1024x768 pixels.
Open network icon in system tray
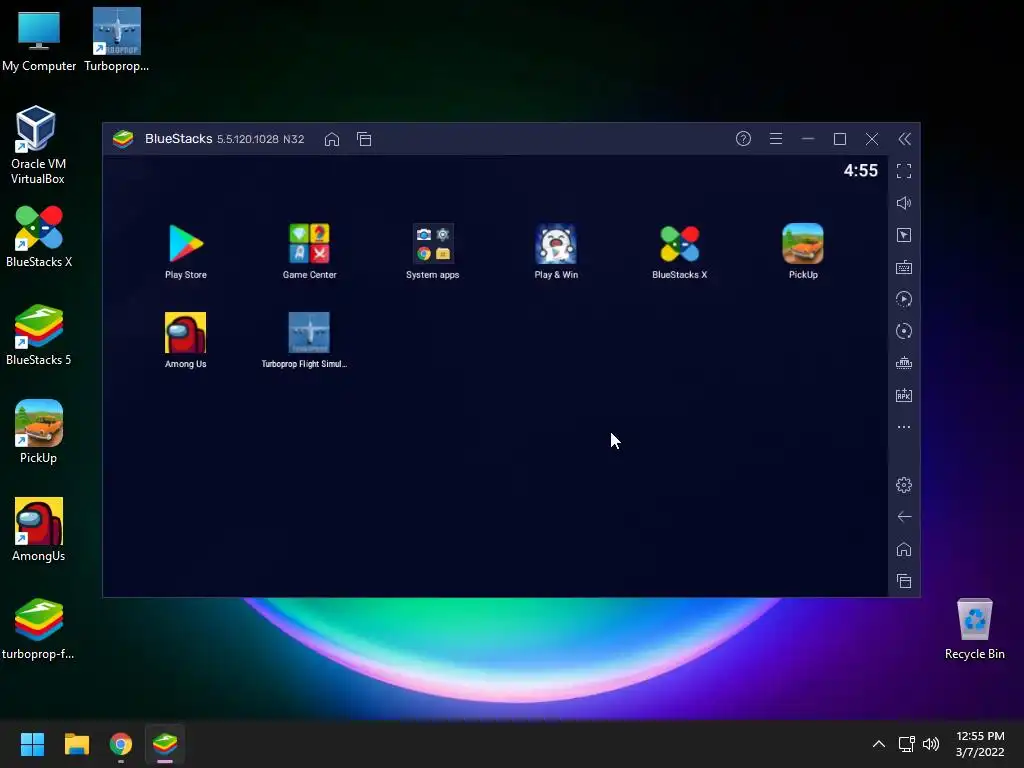click(906, 744)
